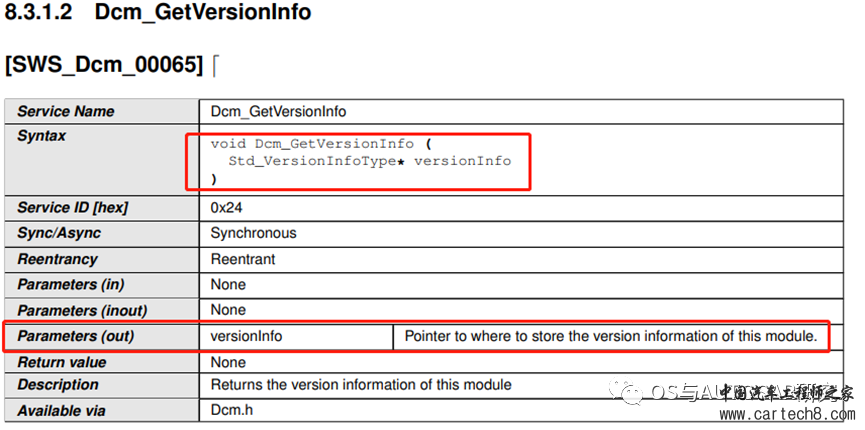Click the Service Name row label
The width and height of the screenshot is (865, 430).
(66, 112)
